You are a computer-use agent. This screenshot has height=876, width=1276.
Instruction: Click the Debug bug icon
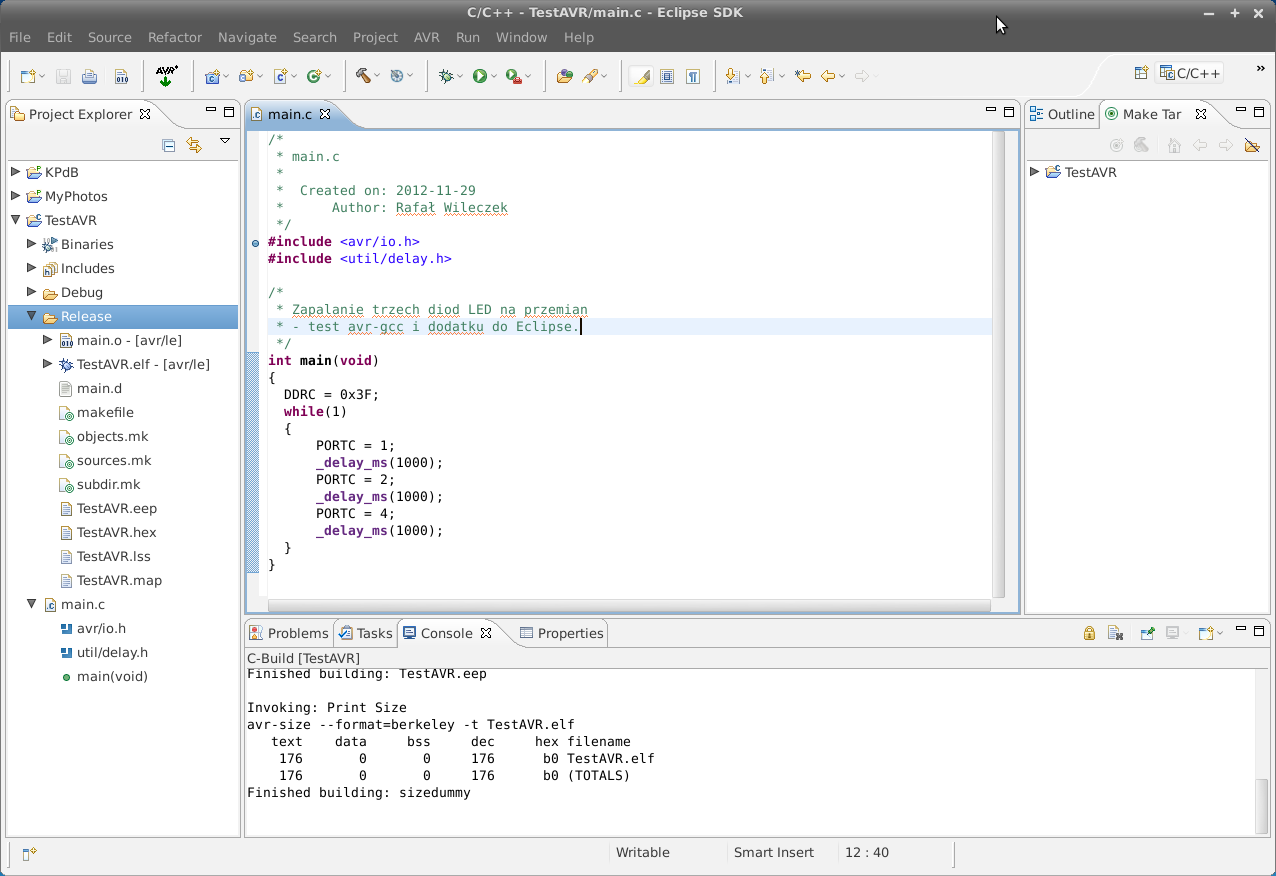[446, 76]
